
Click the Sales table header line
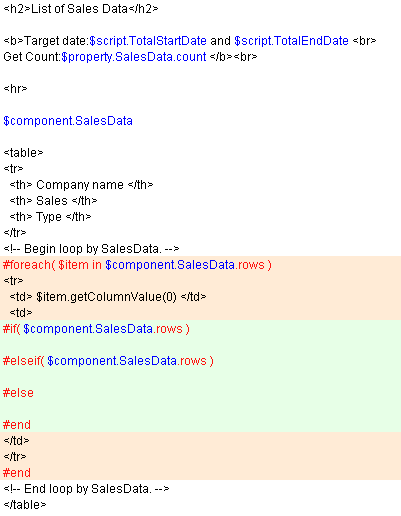[53, 201]
